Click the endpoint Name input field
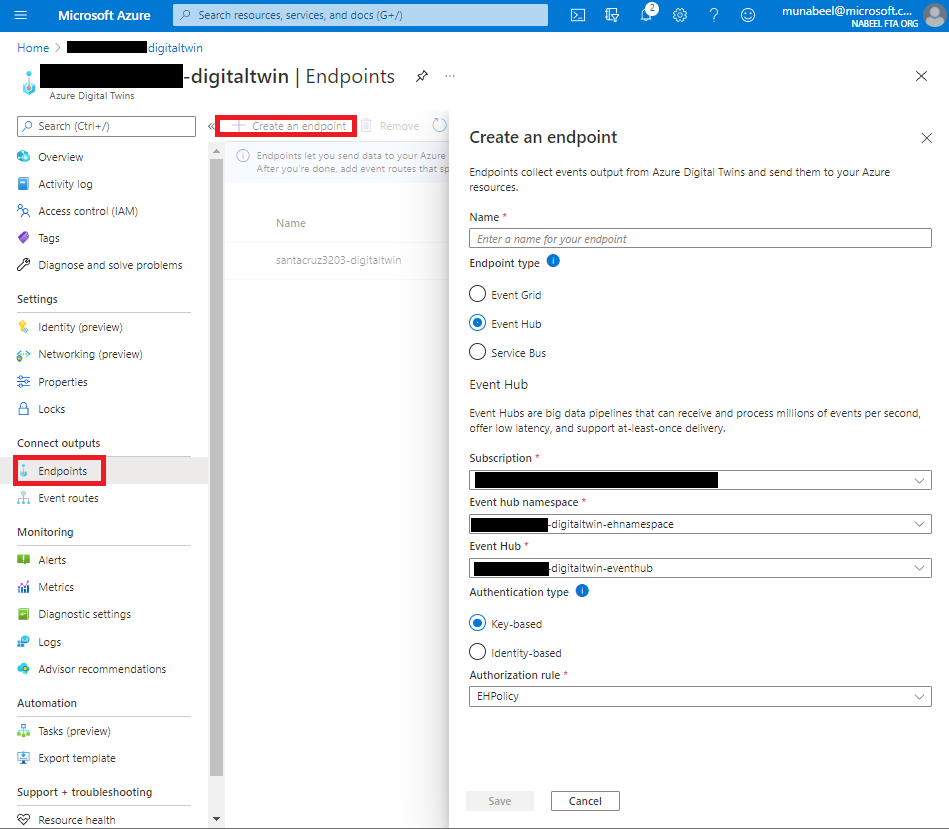Image resolution: width=949 pixels, height=829 pixels. tap(700, 238)
